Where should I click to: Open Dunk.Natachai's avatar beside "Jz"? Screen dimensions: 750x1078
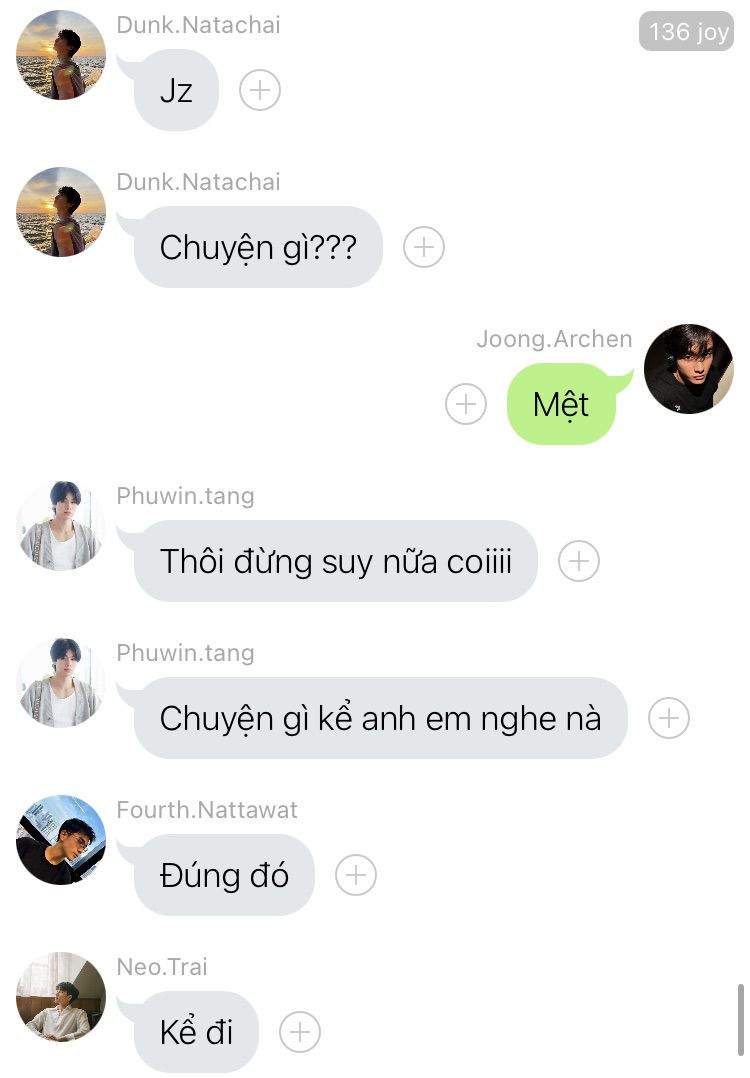click(x=61, y=55)
